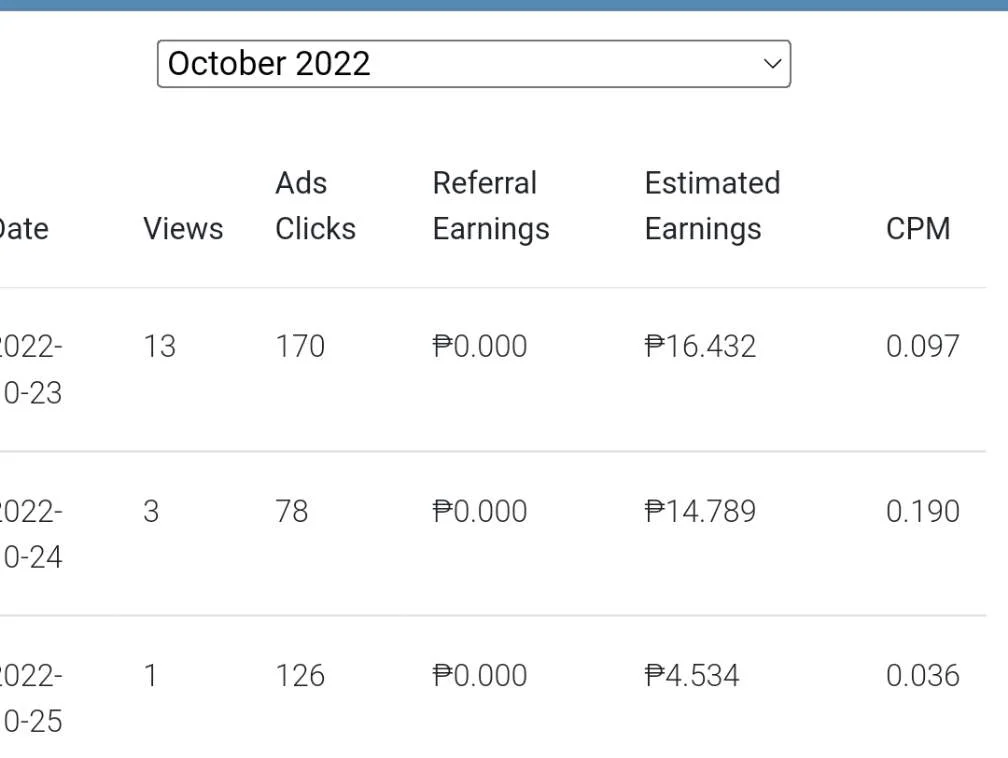Click the ₱14.789 estimated earnings value

point(700,512)
